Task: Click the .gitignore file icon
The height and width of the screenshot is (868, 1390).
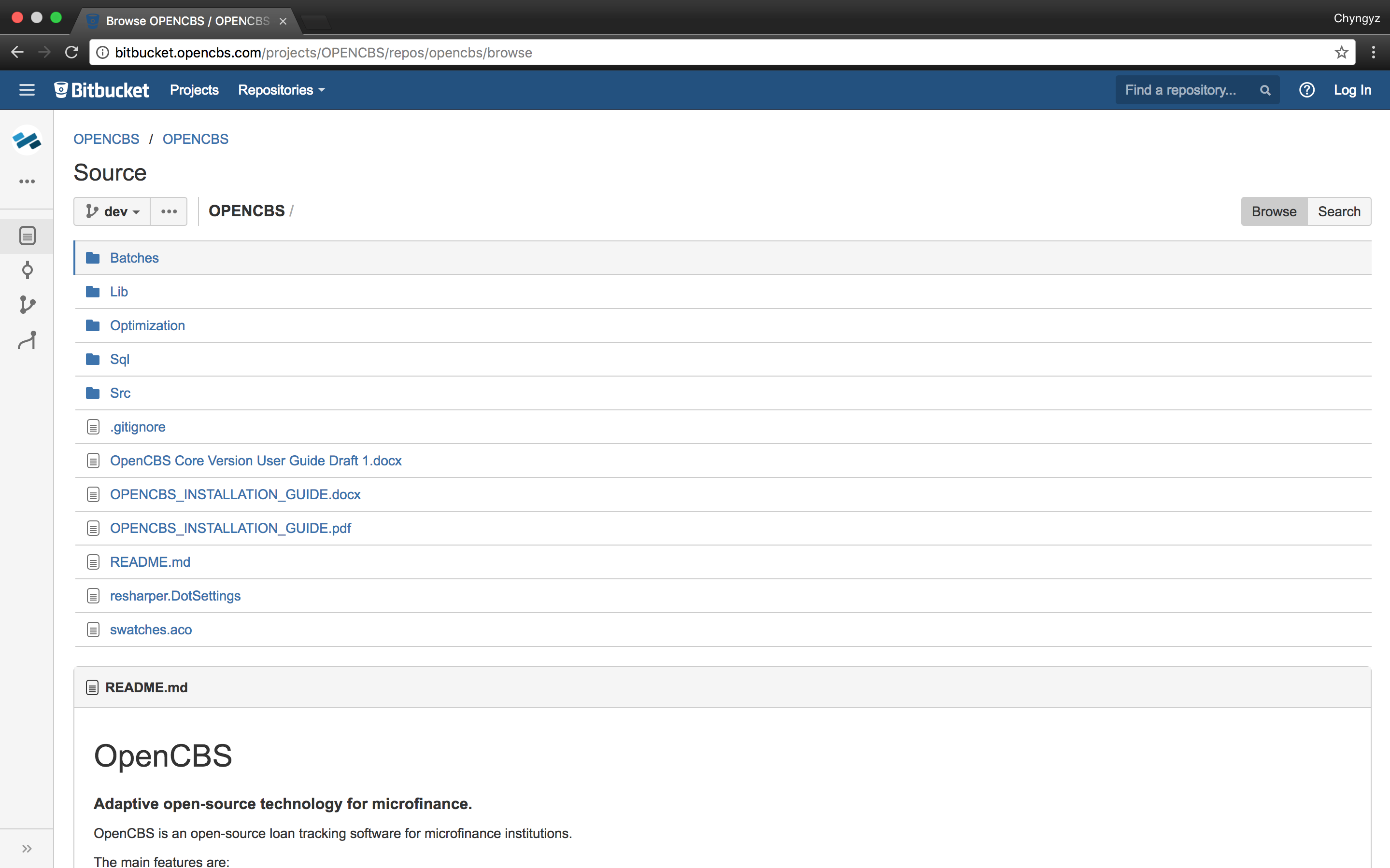Action: click(x=93, y=427)
